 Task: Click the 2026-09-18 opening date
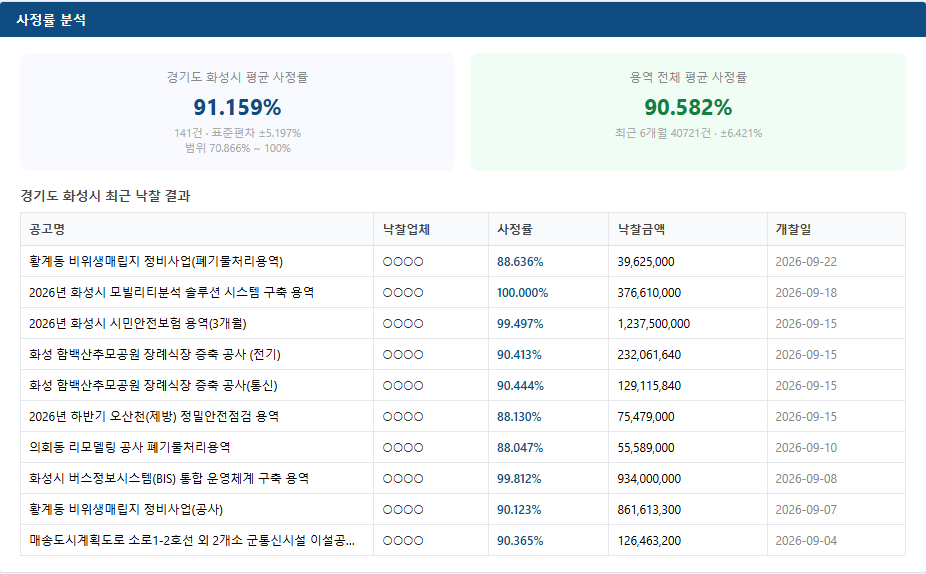806,293
